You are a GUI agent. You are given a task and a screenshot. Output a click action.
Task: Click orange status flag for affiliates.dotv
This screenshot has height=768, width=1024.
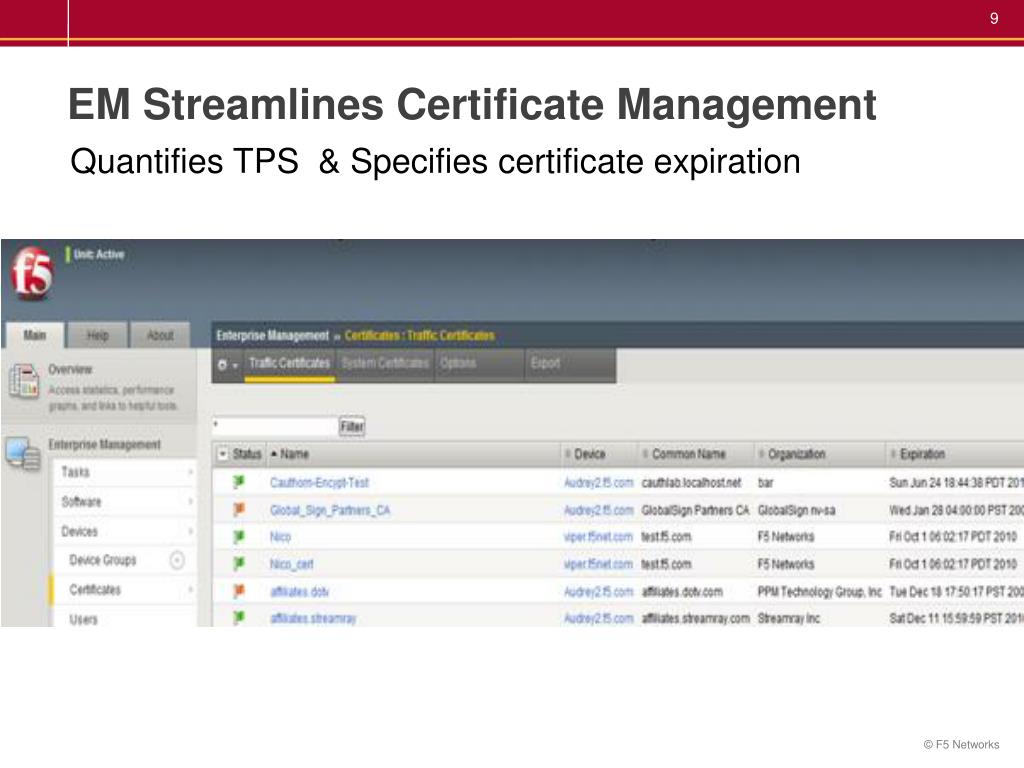coord(239,591)
